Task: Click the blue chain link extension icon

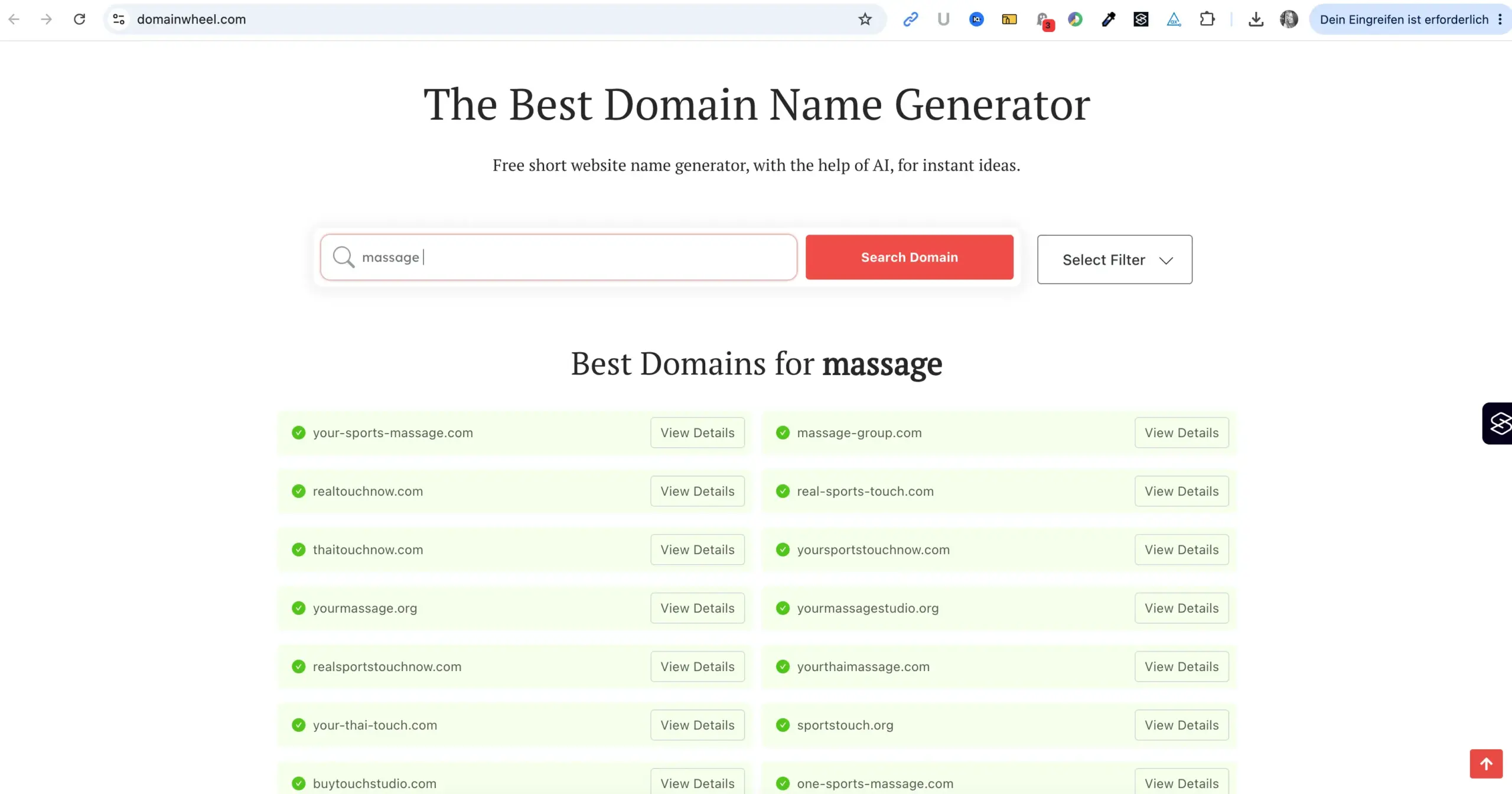Action: [x=911, y=19]
